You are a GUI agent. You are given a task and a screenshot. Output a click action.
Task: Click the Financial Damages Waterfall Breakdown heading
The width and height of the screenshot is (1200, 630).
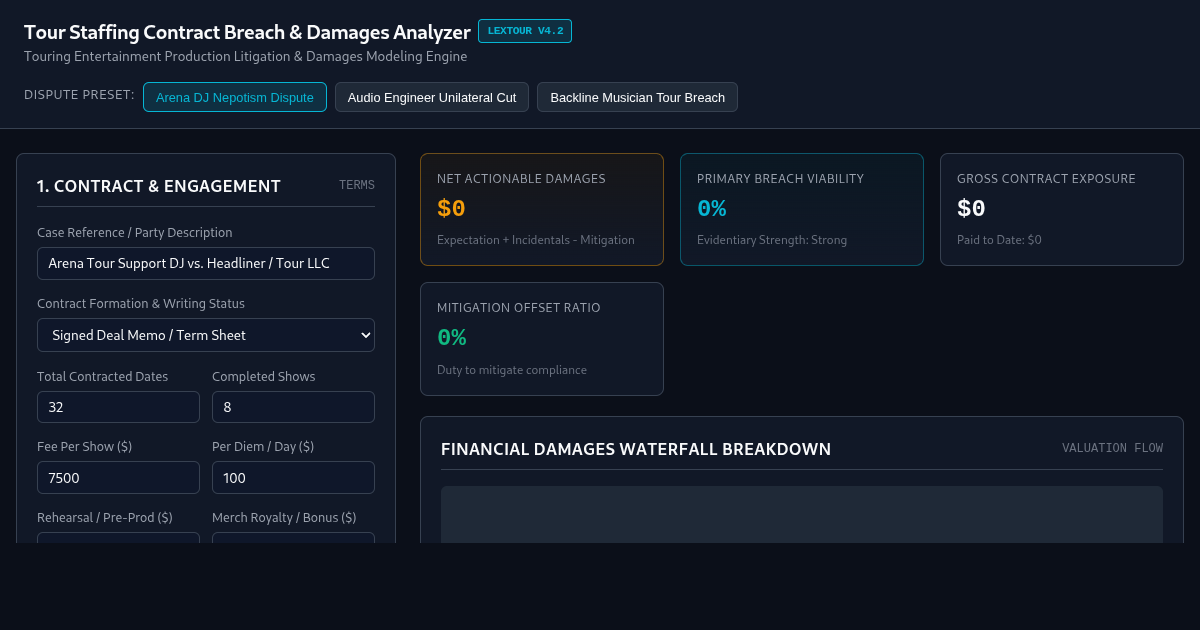pyautogui.click(x=636, y=449)
